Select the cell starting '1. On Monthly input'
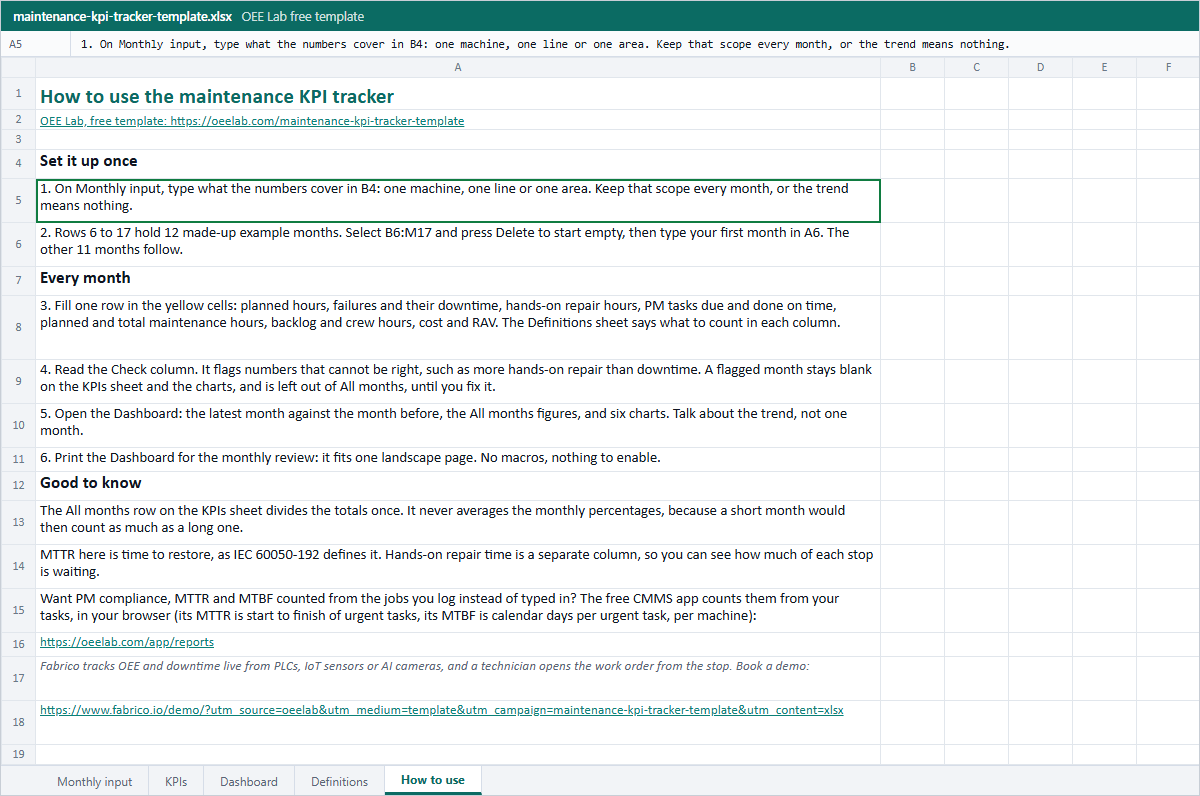The width and height of the screenshot is (1200, 796). [x=458, y=200]
